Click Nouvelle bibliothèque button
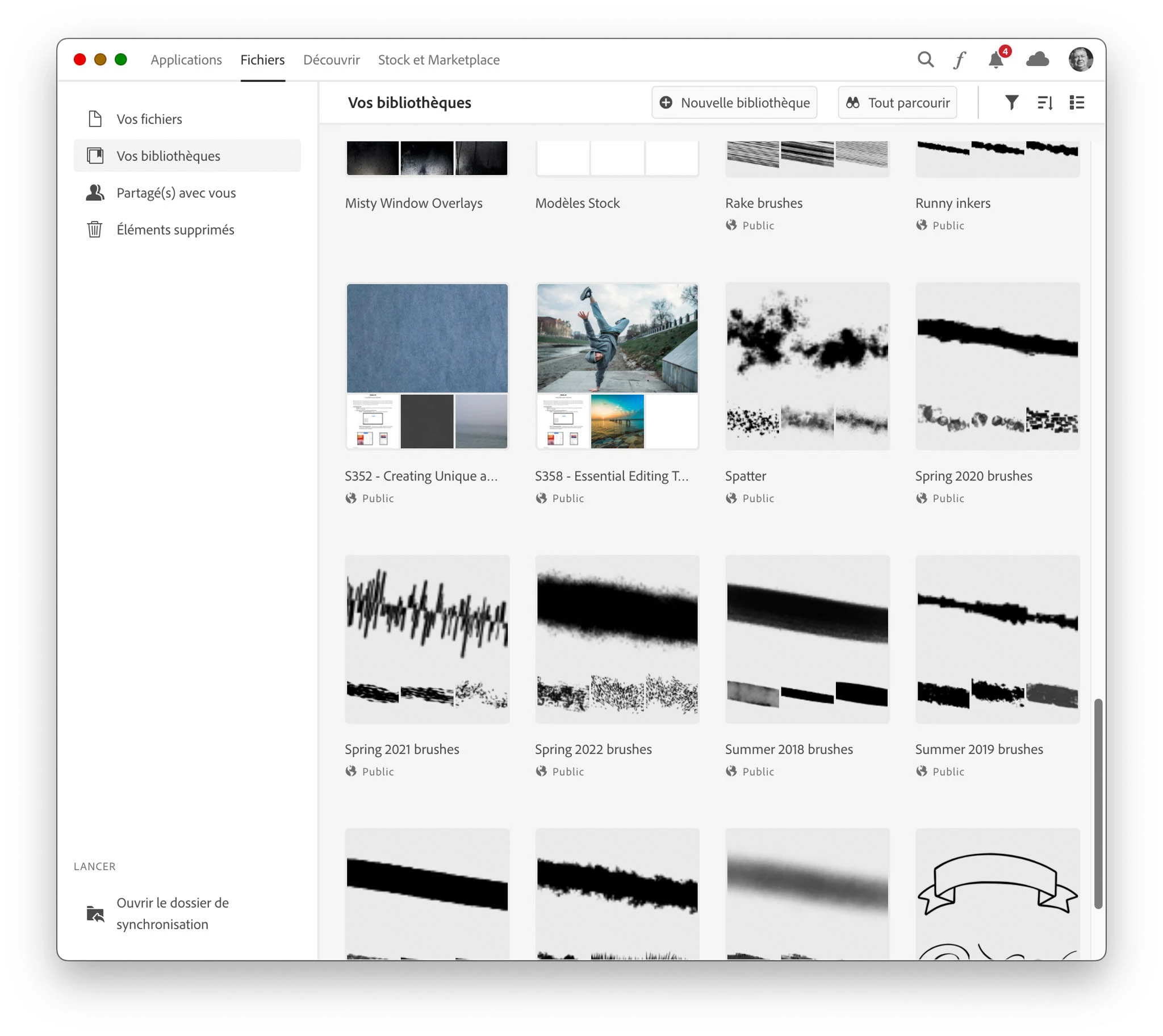 (734, 102)
